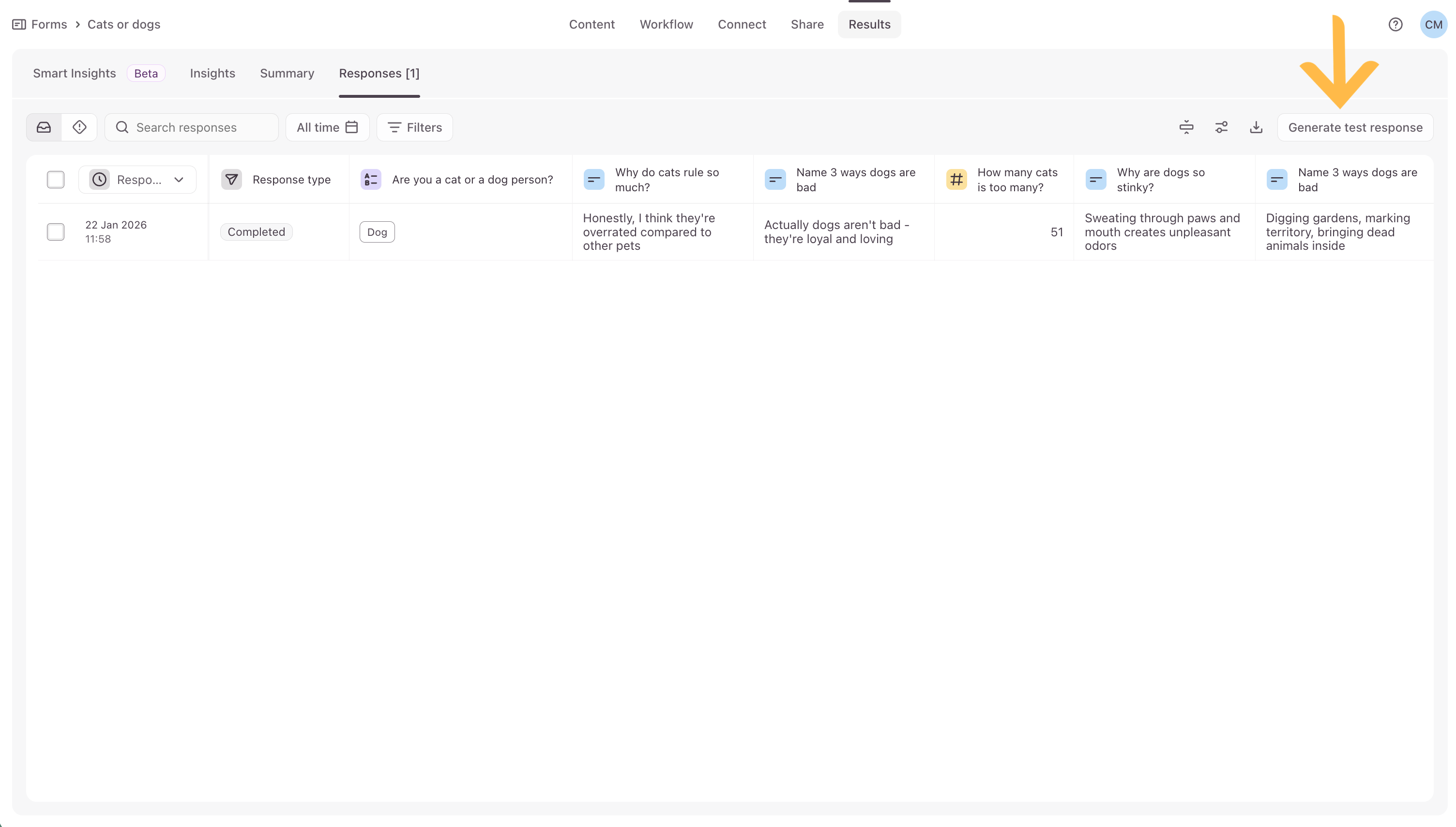Switch to the inbox view icon
The width and height of the screenshot is (1456, 827).
point(44,127)
